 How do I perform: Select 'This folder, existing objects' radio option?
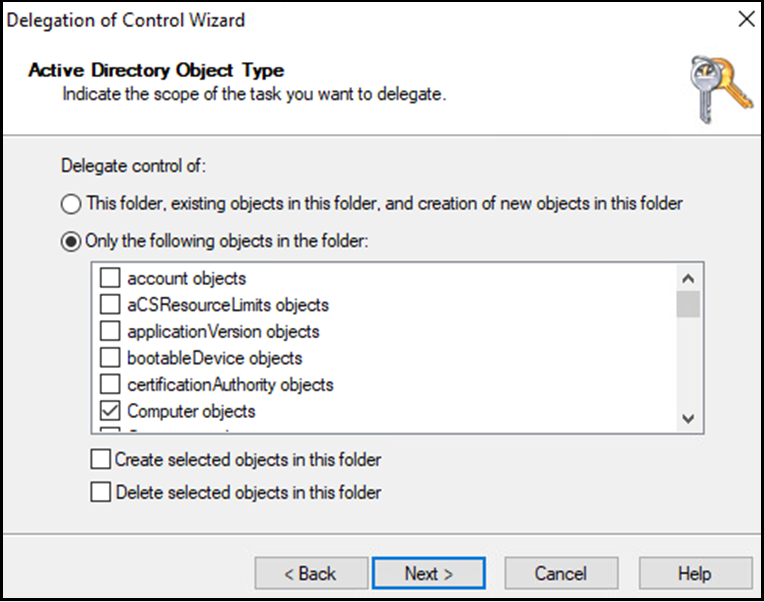point(71,204)
